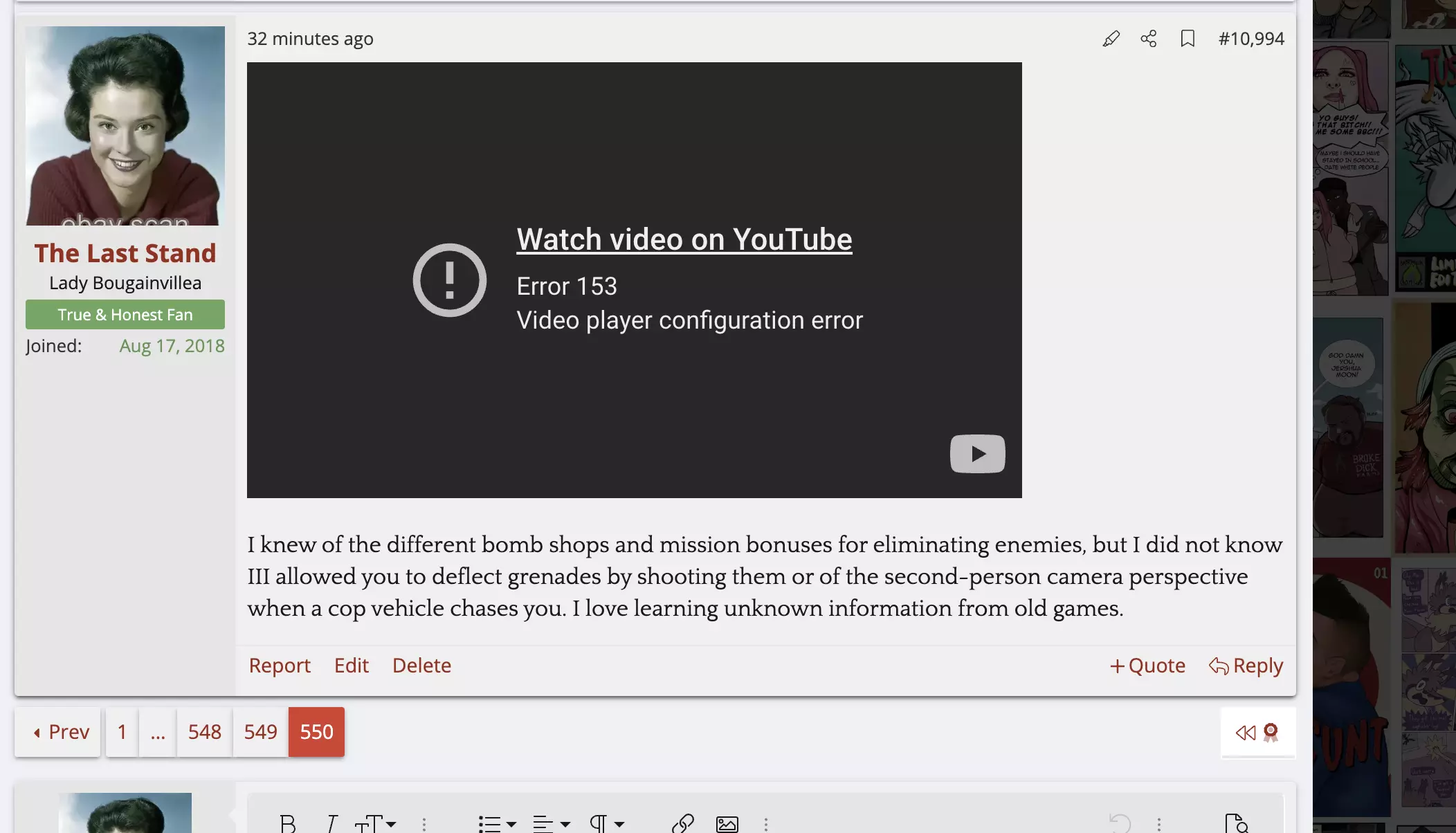Open the pink-haired comic thumbnail in sidebar
Image resolution: width=1456 pixels, height=833 pixels.
click(1350, 169)
